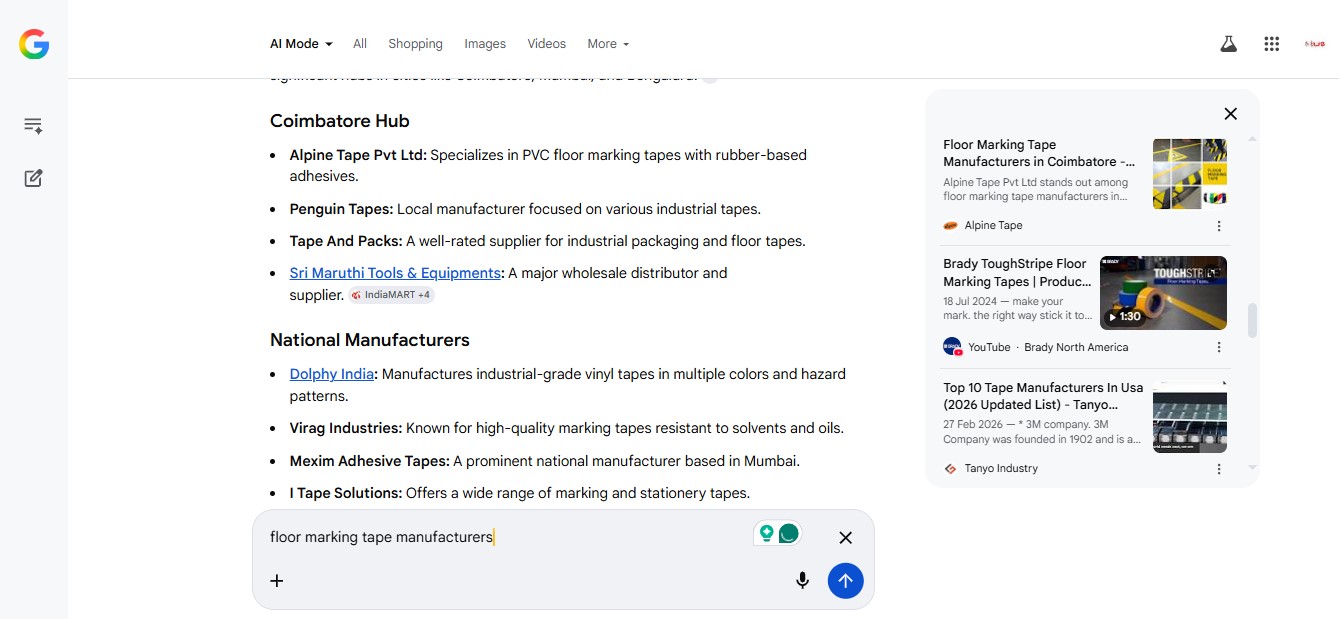
Task: Click the I Tape Solutions text
Action: 346,493
